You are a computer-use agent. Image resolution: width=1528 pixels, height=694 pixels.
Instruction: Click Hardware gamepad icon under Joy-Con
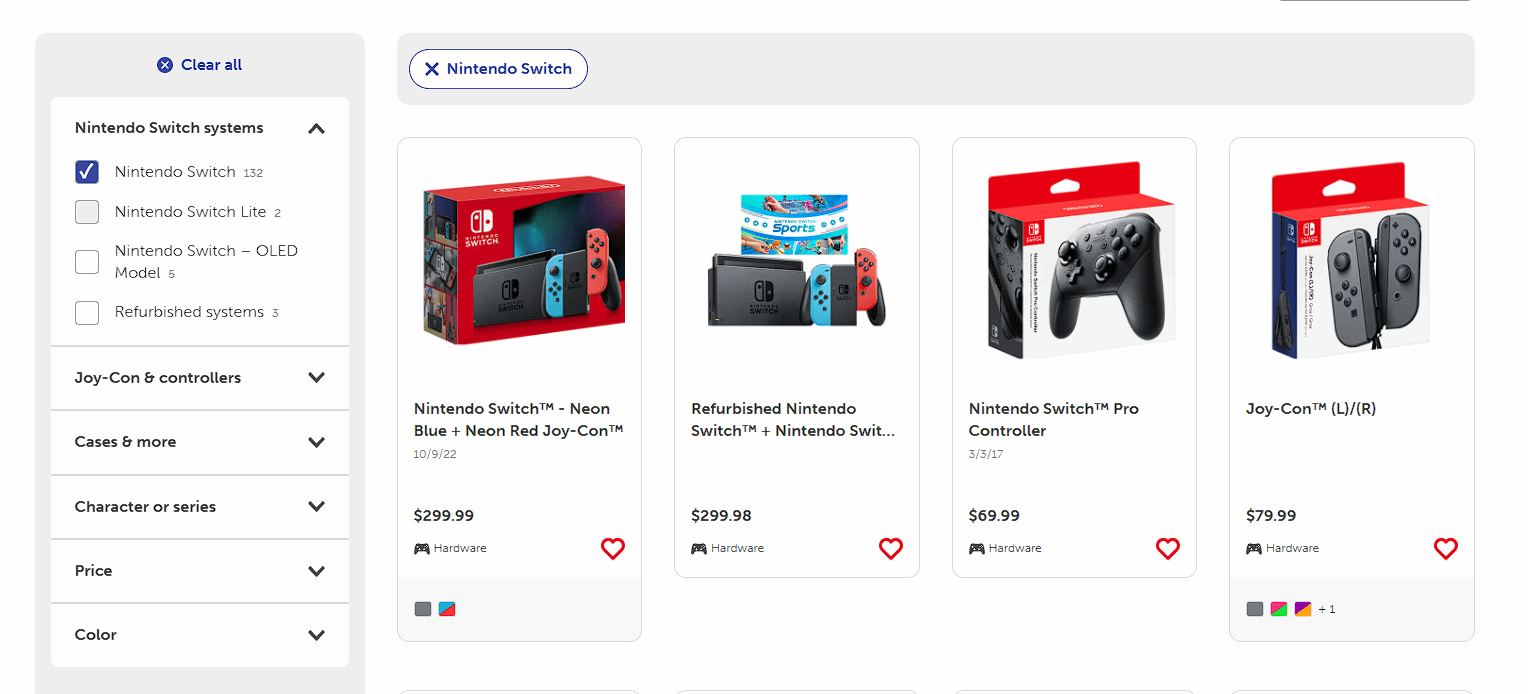(1254, 548)
